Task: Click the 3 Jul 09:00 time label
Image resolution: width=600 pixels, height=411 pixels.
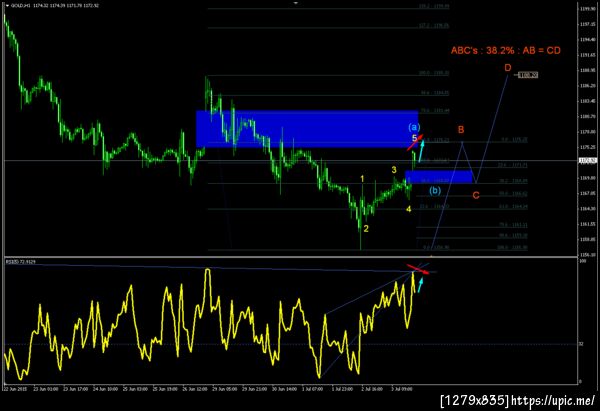Action: click(x=402, y=389)
